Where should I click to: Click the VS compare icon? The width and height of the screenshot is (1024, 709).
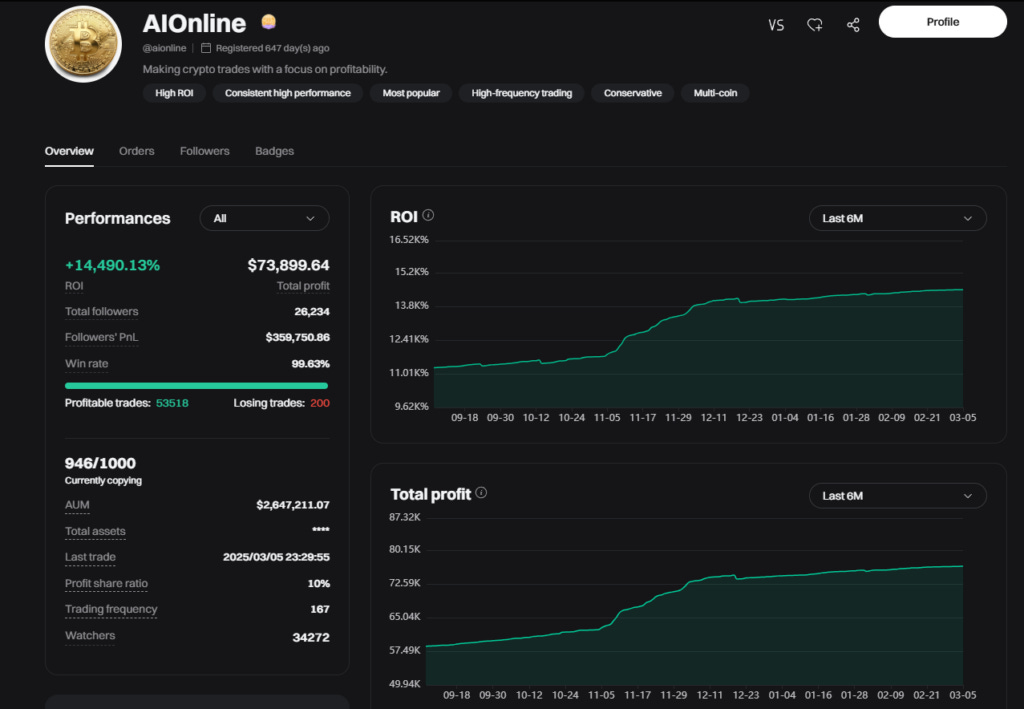point(776,25)
